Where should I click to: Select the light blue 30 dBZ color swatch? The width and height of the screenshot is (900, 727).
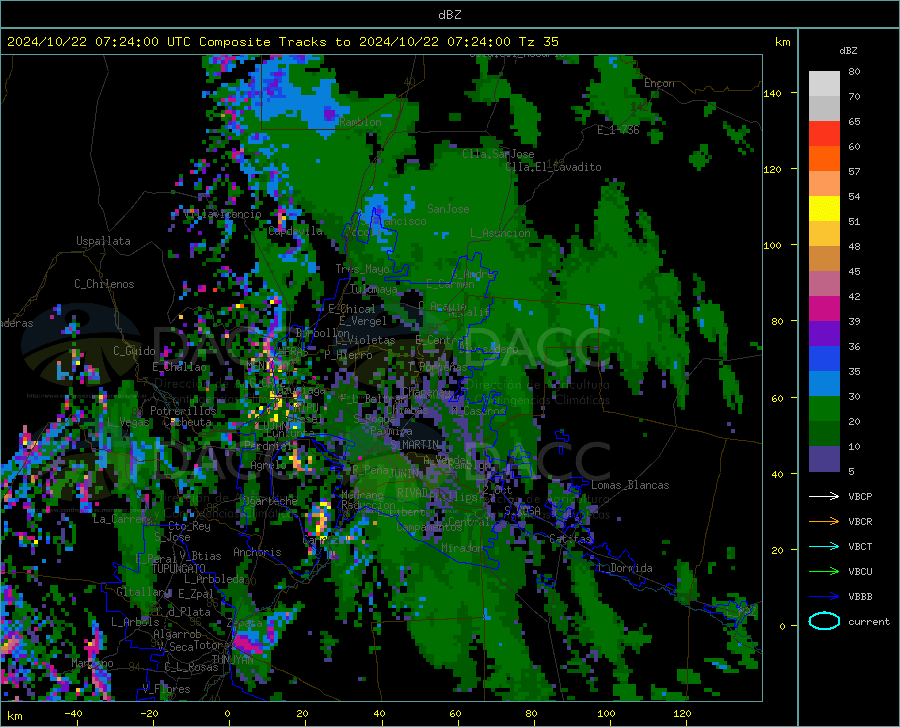(x=824, y=384)
